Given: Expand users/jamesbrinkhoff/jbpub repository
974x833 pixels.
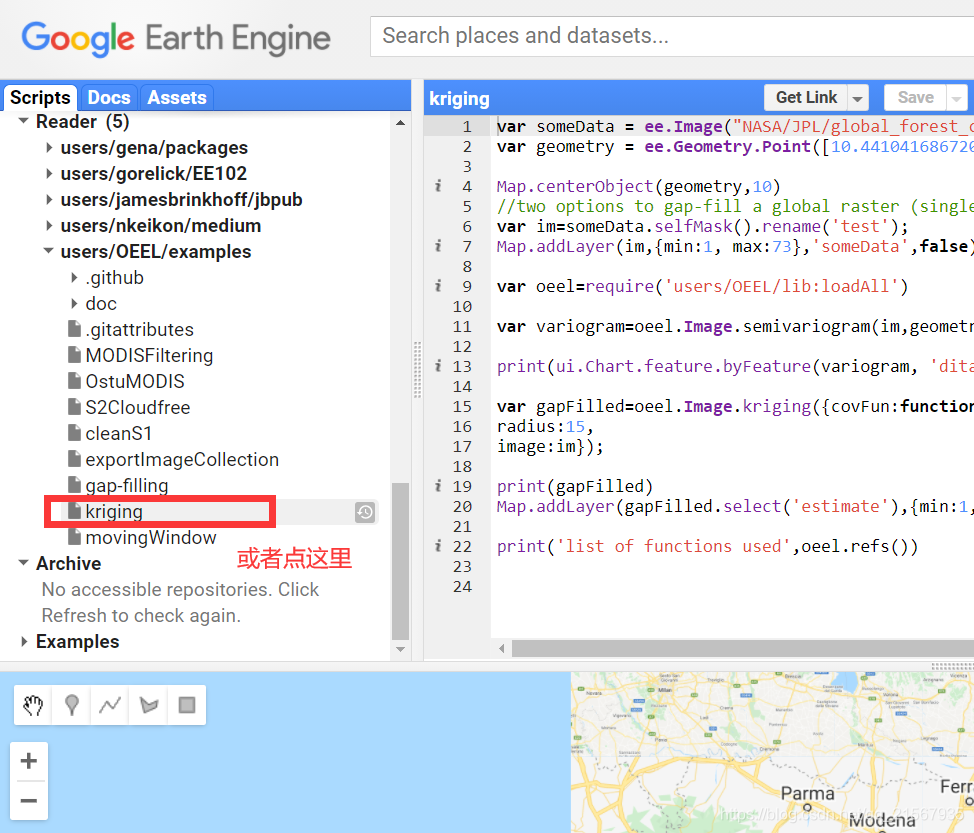Looking at the screenshot, I should pyautogui.click(x=49, y=200).
